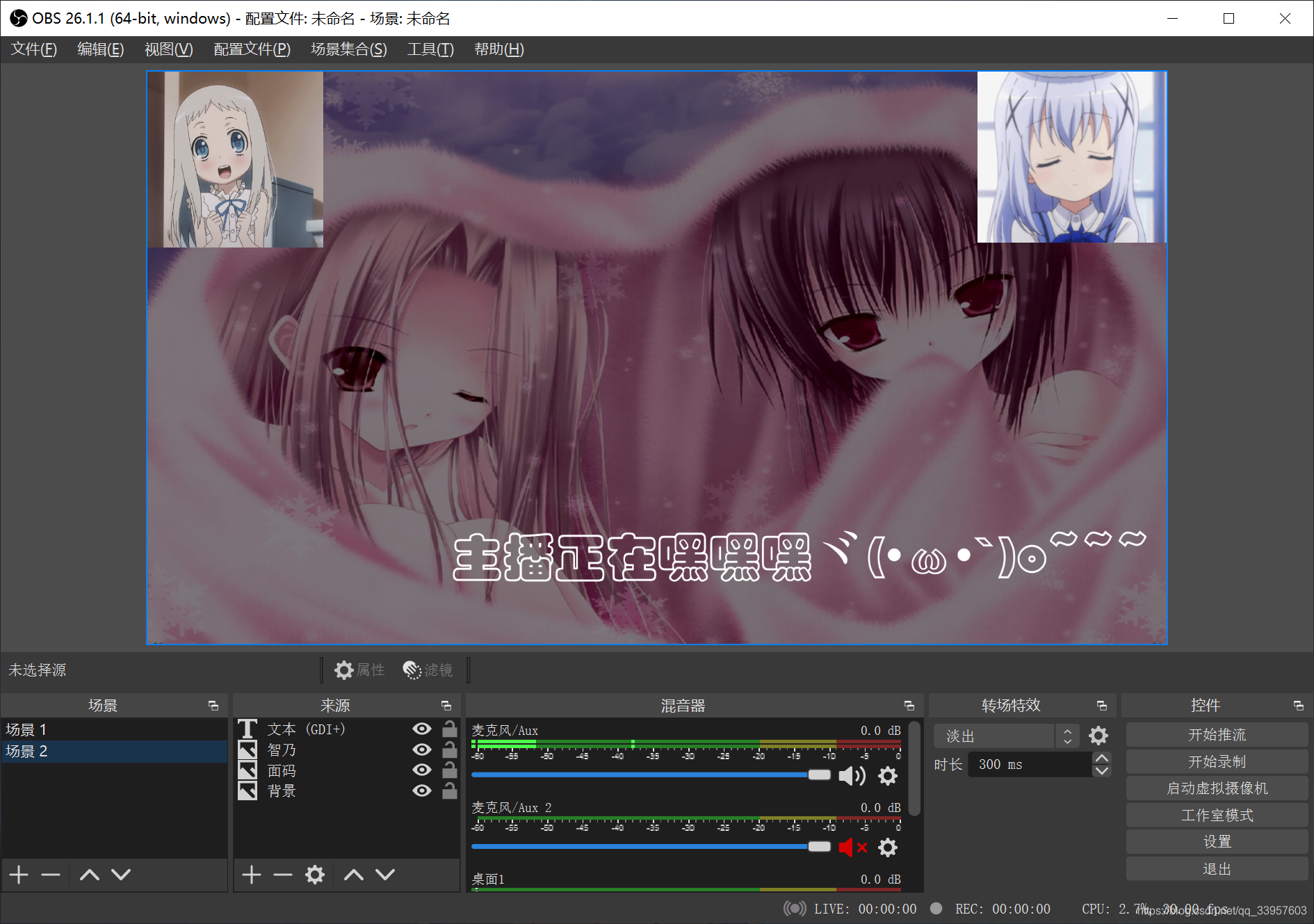Select 场景 2 in scene list
Image resolution: width=1314 pixels, height=924 pixels.
coord(114,752)
